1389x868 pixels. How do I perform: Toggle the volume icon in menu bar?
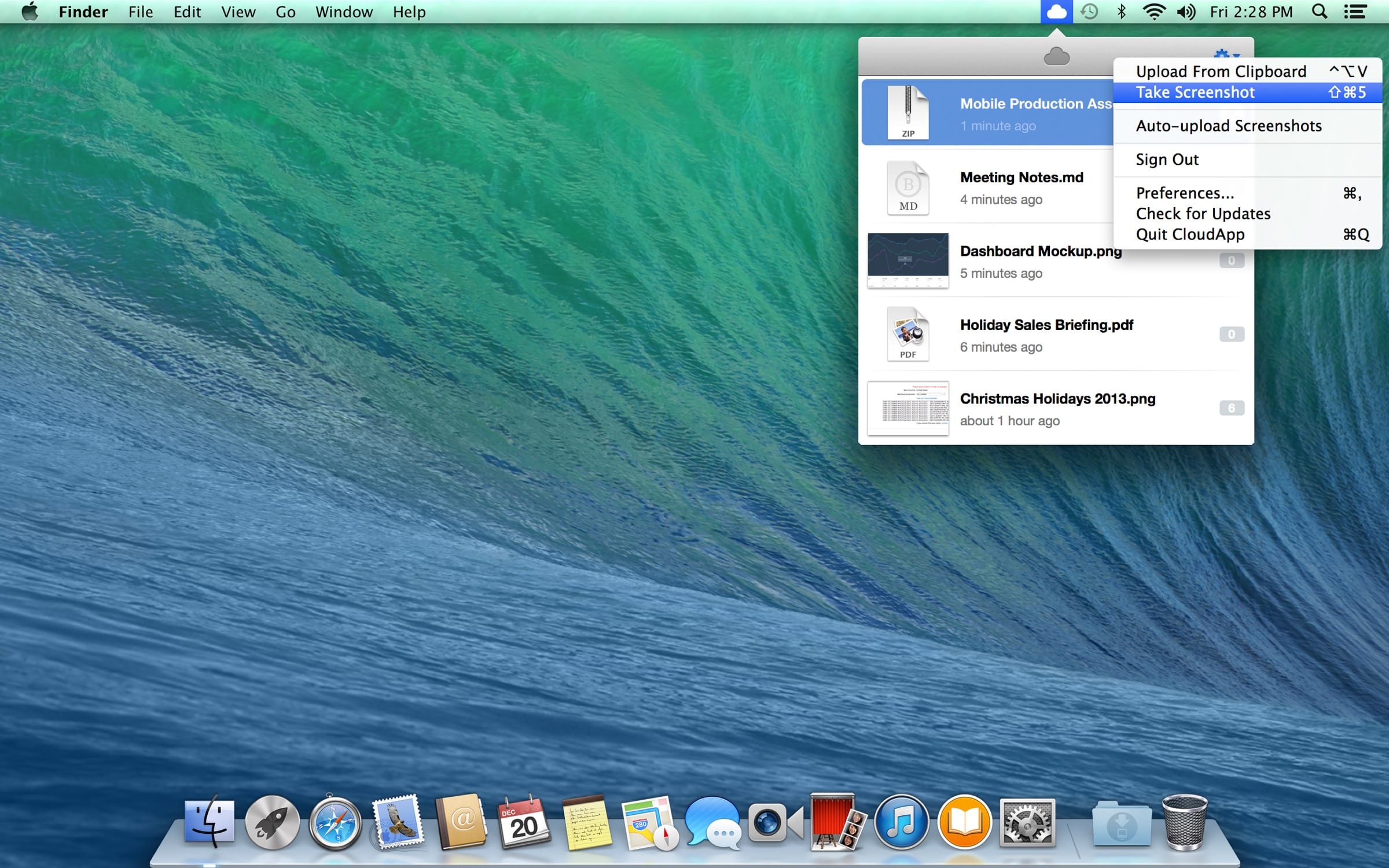[1186, 12]
